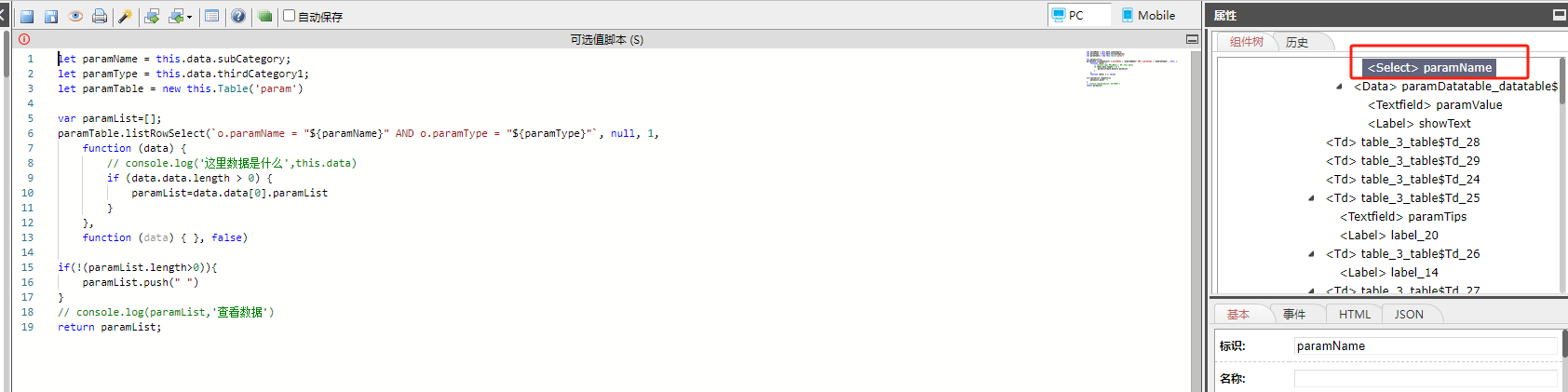
Task: Select <Td> table_3_table$Td_29 node
Action: (1402, 160)
